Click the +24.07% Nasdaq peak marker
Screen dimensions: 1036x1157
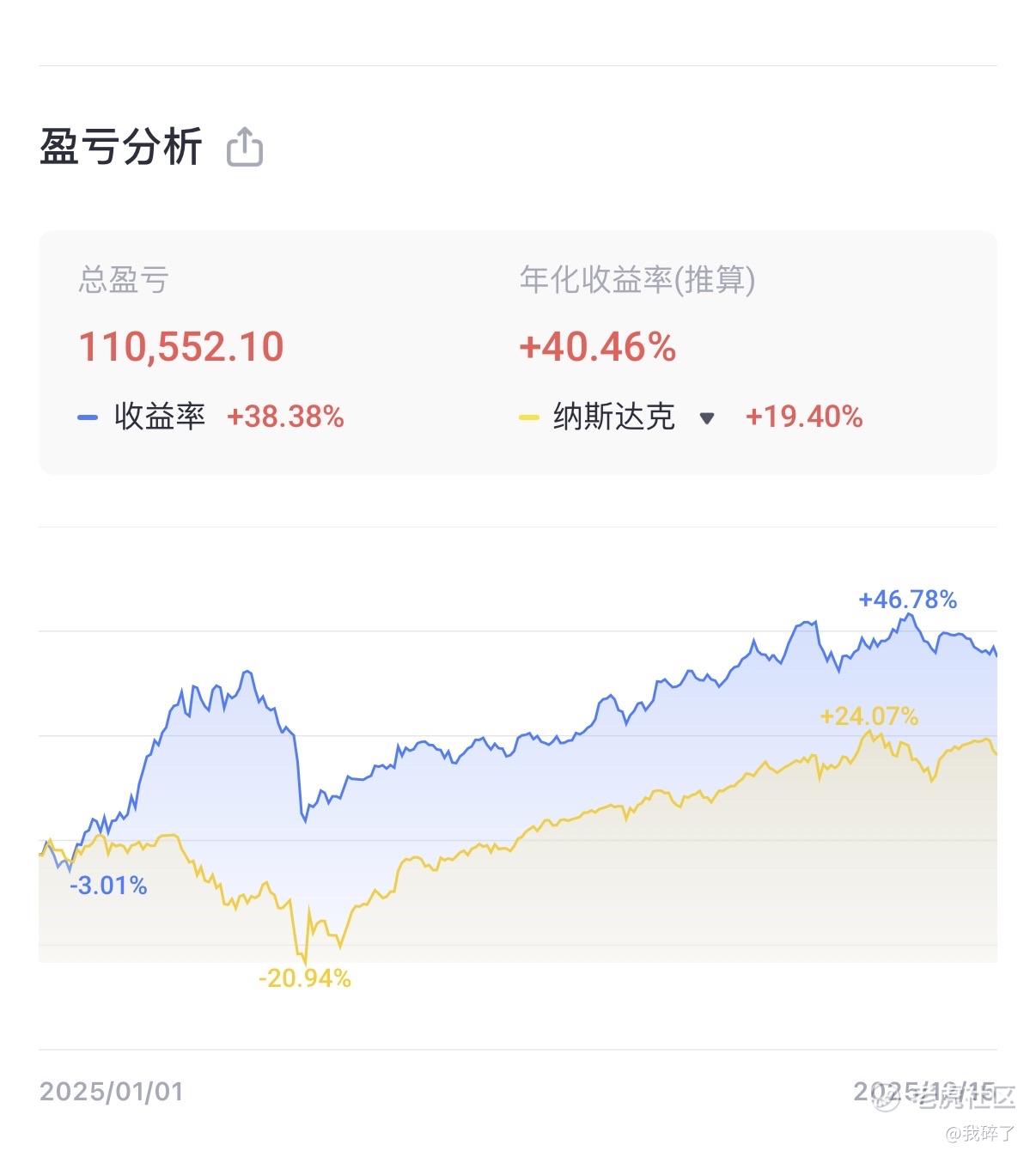coord(868,716)
